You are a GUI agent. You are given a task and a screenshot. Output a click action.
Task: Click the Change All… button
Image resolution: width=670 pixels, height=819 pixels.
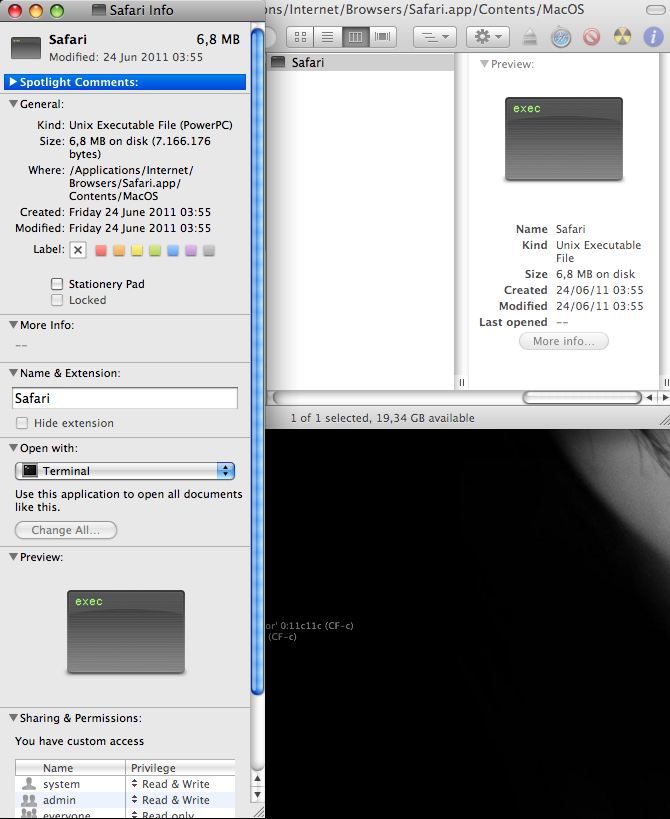click(x=66, y=530)
